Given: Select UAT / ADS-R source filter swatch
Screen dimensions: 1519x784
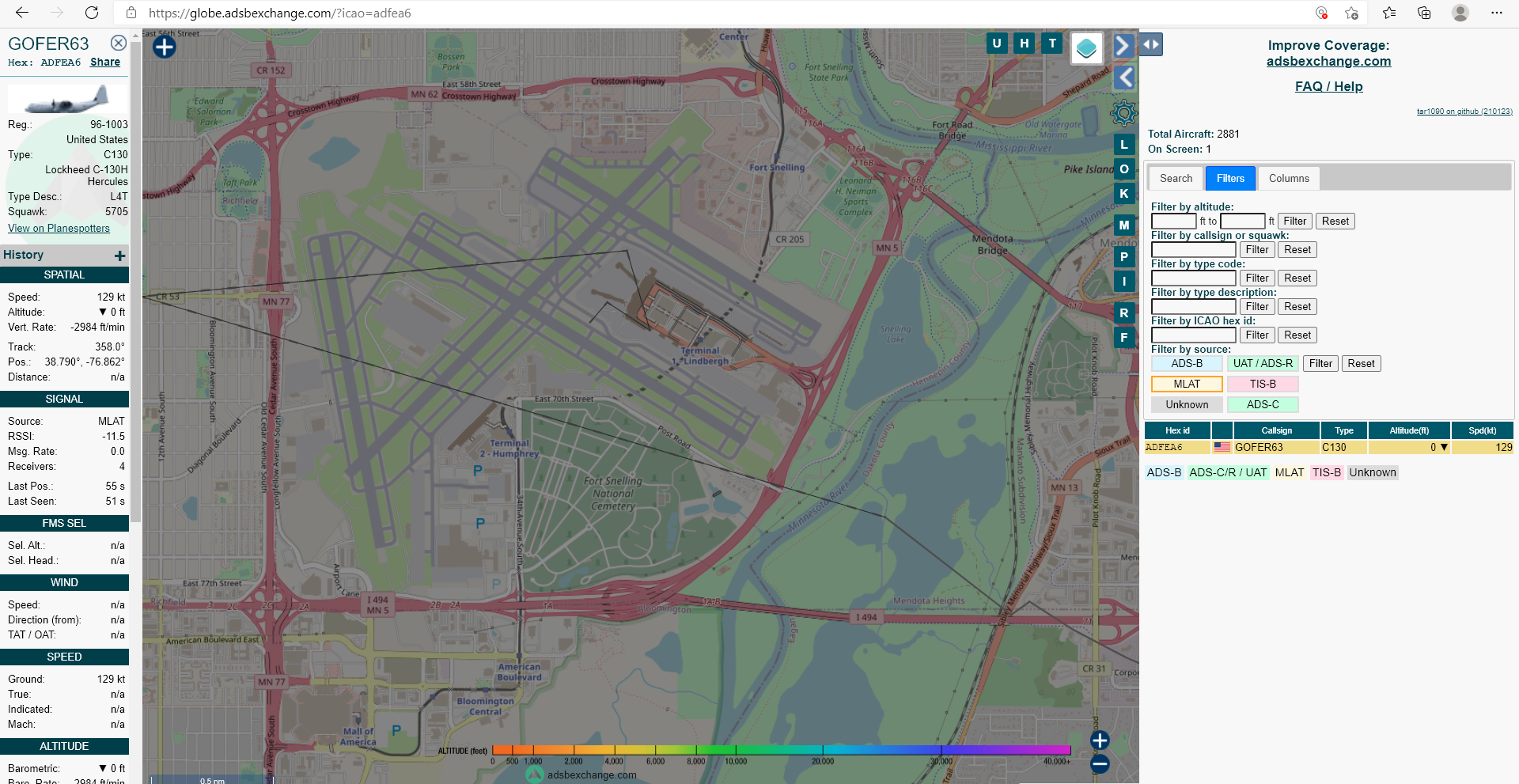Looking at the screenshot, I should 1263,364.
